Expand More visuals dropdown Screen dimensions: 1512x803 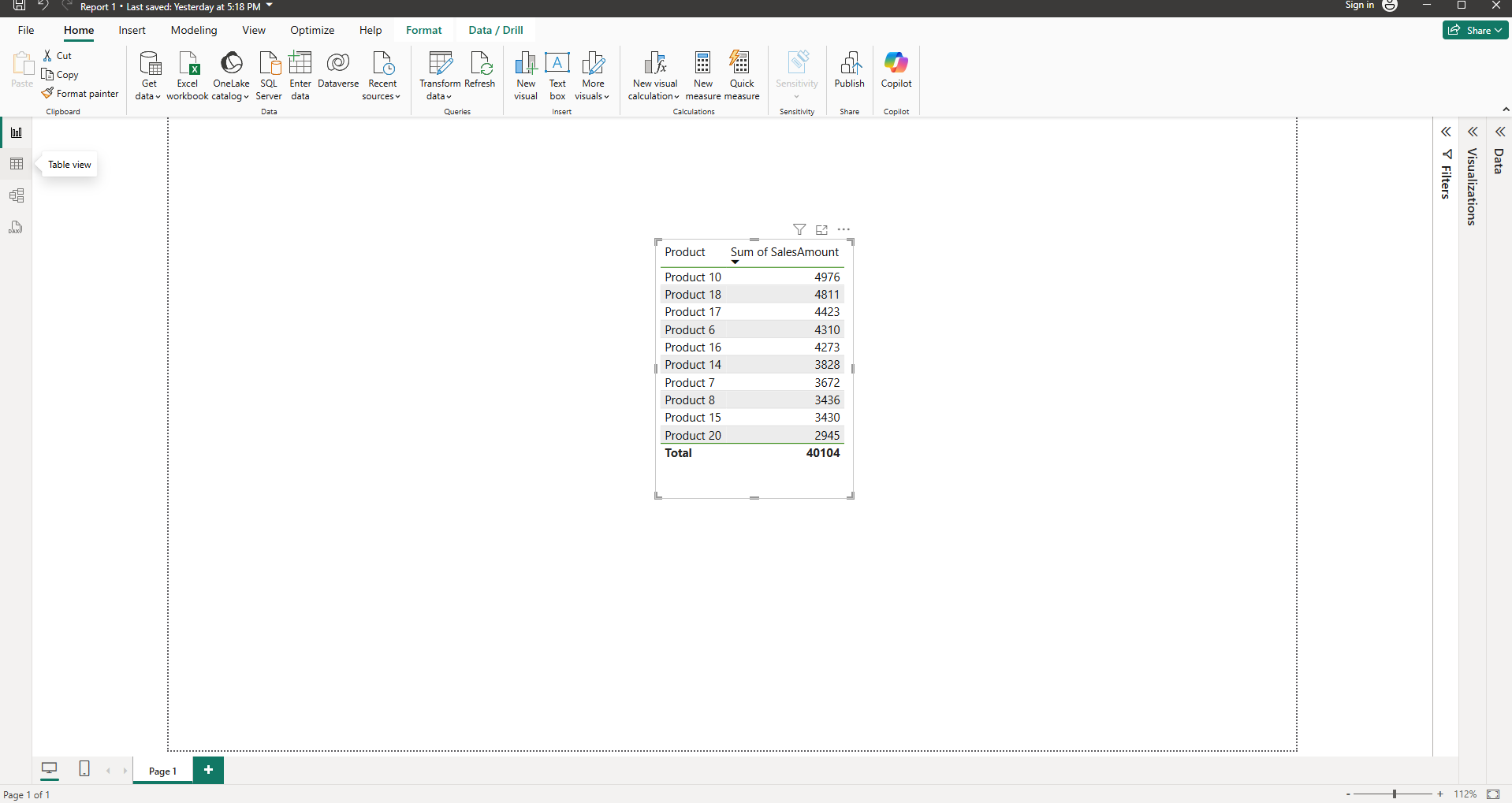[593, 76]
